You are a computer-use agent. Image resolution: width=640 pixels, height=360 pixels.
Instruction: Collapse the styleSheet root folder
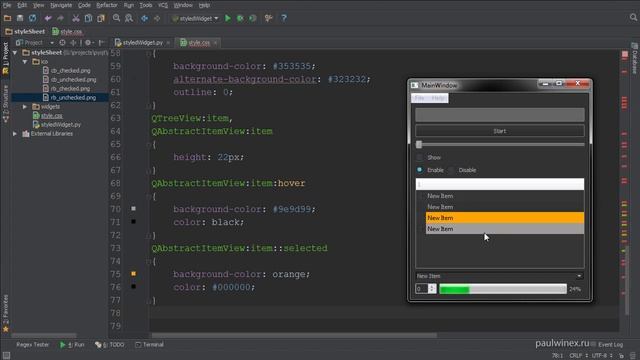15,53
